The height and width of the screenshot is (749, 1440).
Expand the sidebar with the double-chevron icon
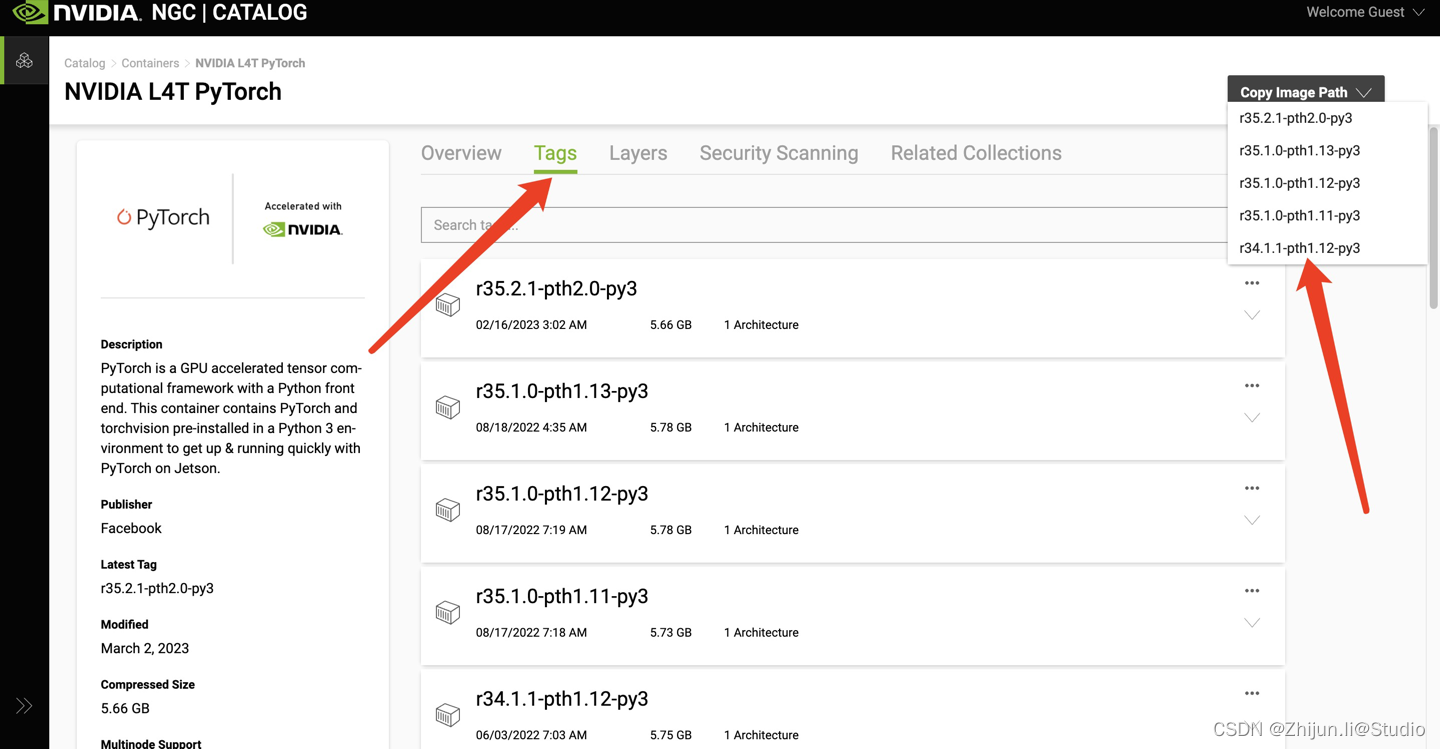[x=24, y=706]
